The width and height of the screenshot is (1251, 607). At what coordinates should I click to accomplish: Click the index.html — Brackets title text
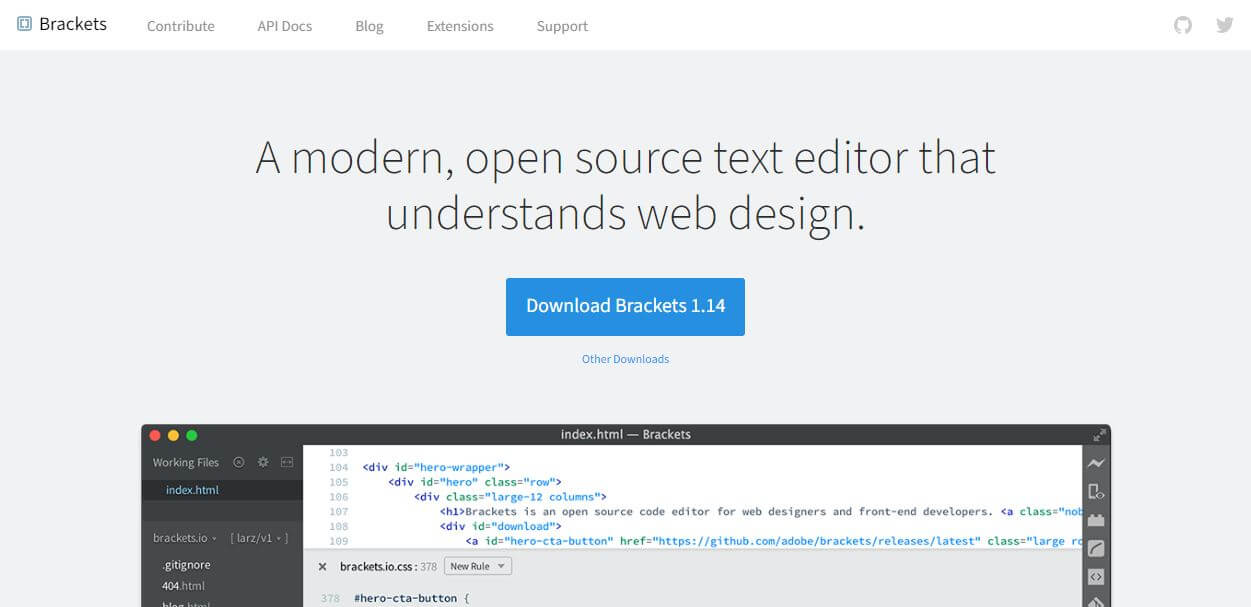coord(626,435)
